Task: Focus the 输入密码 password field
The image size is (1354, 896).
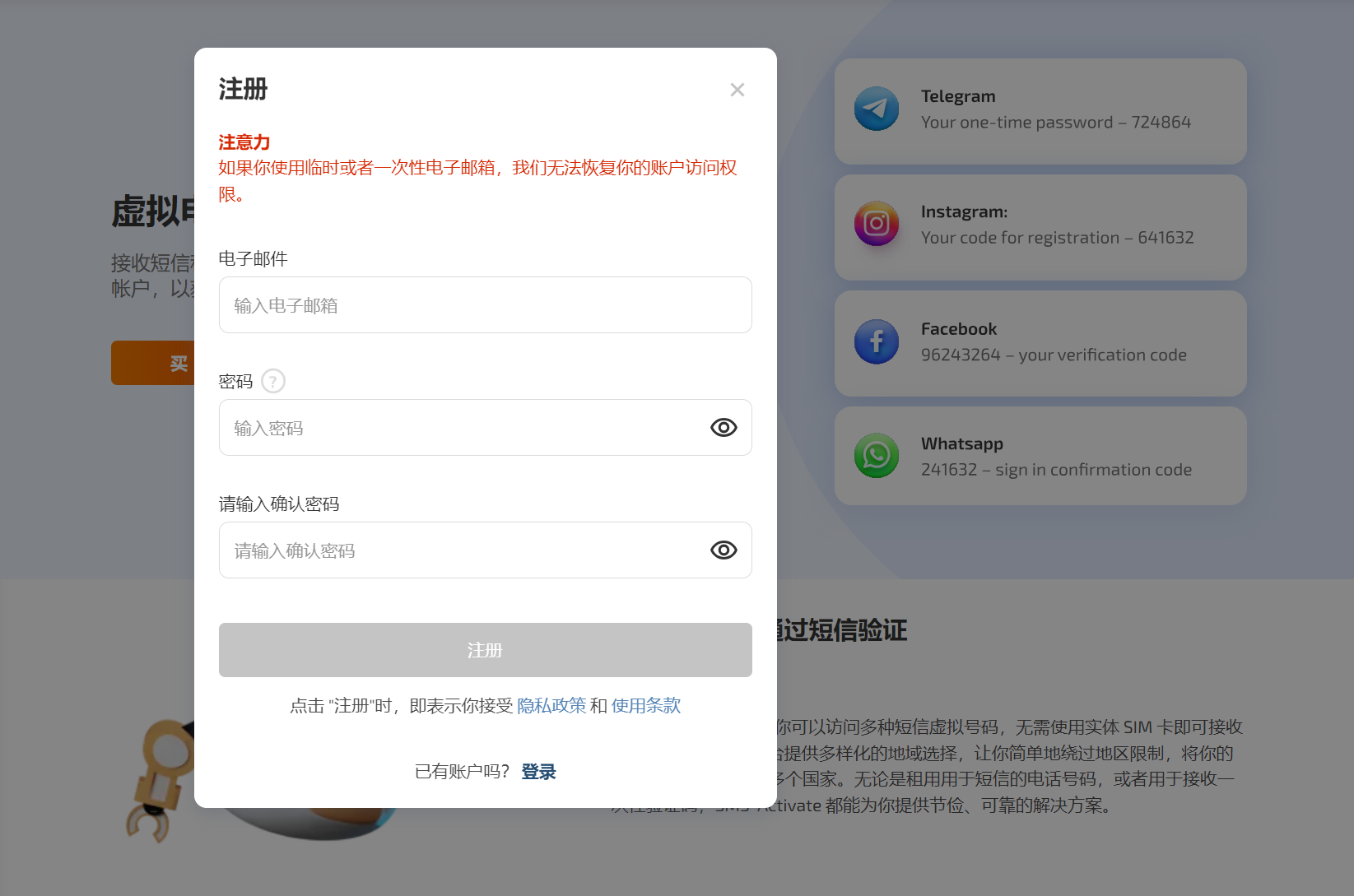Action: point(486,428)
